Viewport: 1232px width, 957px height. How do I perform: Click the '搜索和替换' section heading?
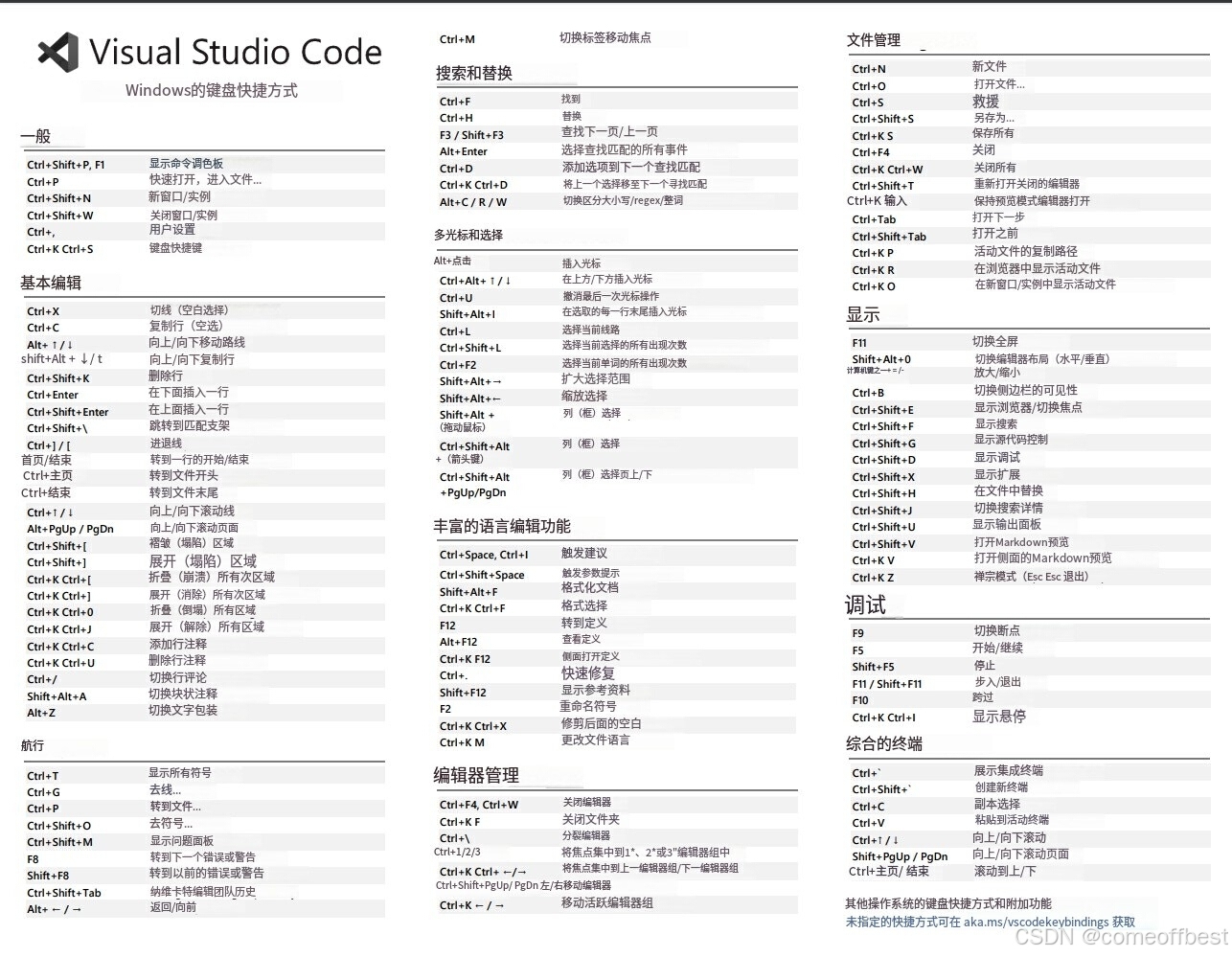pyautogui.click(x=474, y=73)
